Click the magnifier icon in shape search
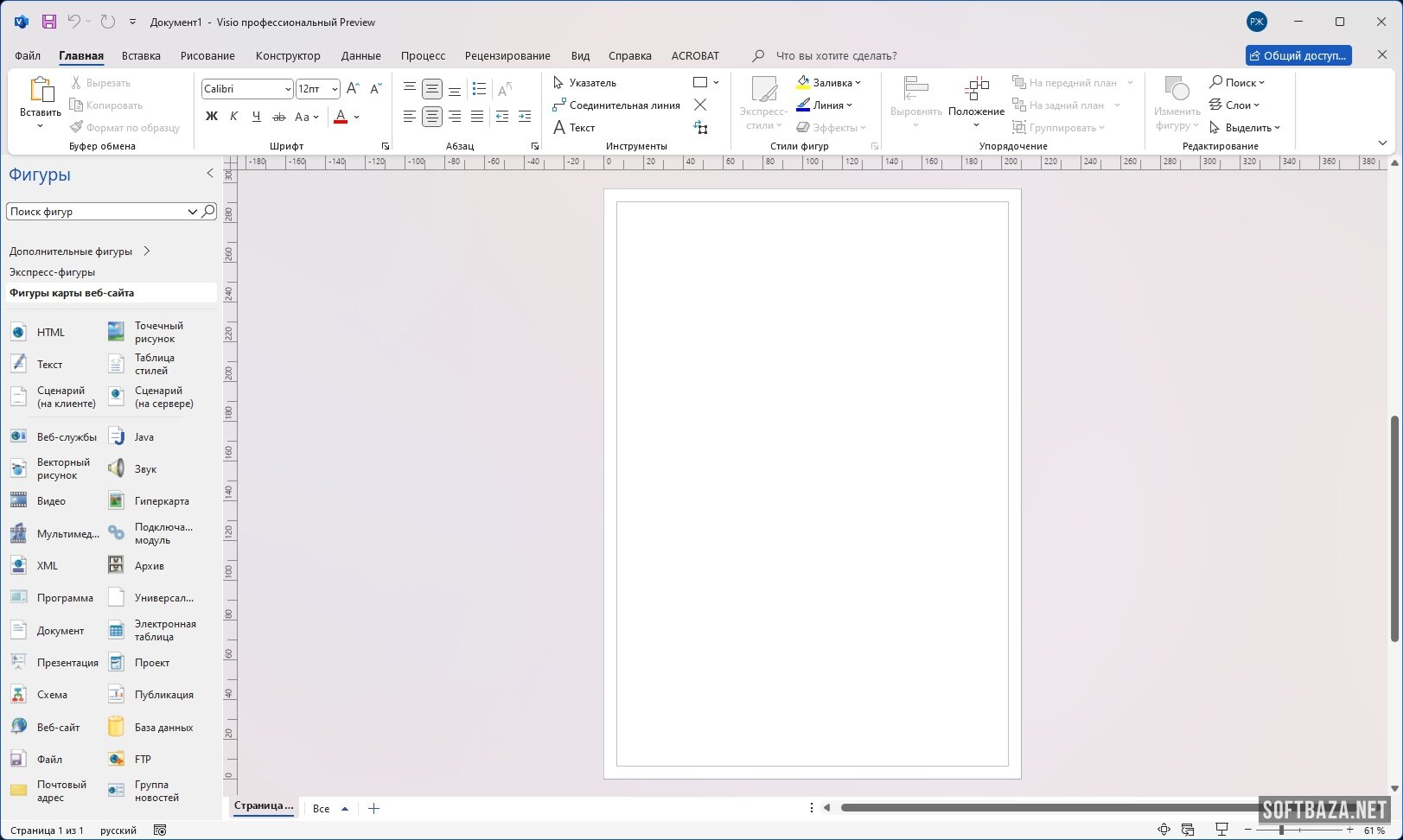1403x840 pixels. click(x=208, y=211)
